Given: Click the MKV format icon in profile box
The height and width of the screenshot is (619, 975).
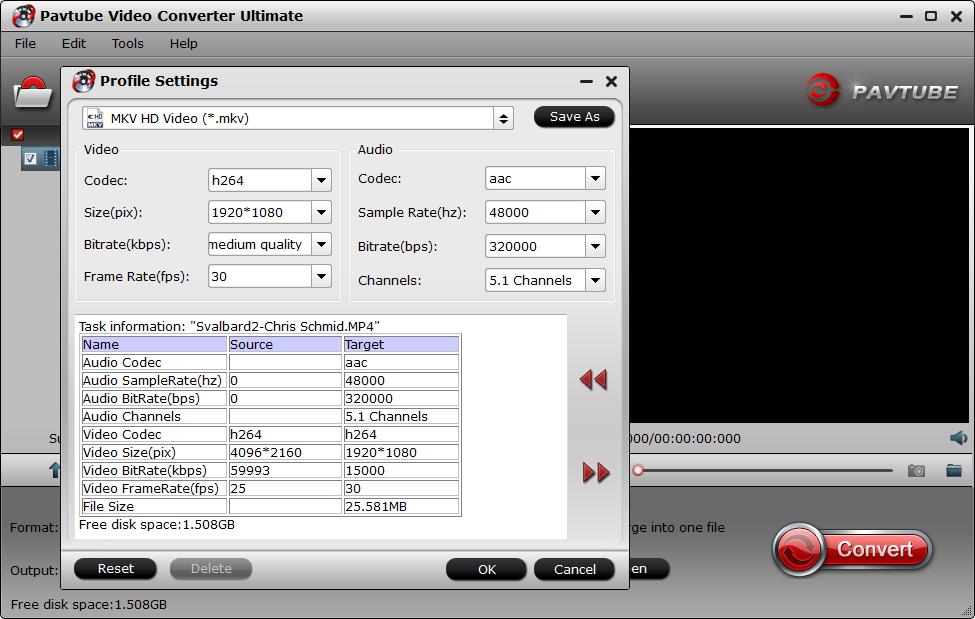Looking at the screenshot, I should coord(95,118).
